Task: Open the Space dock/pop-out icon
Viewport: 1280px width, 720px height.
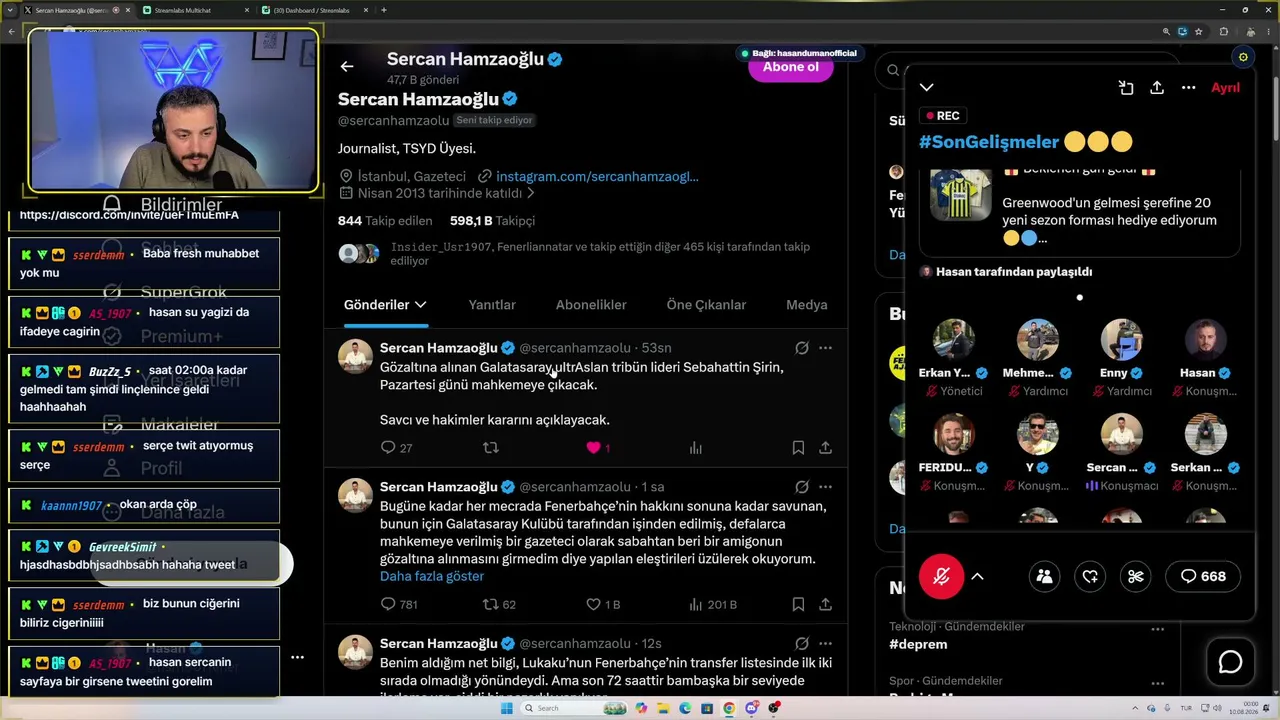Action: coord(1126,88)
